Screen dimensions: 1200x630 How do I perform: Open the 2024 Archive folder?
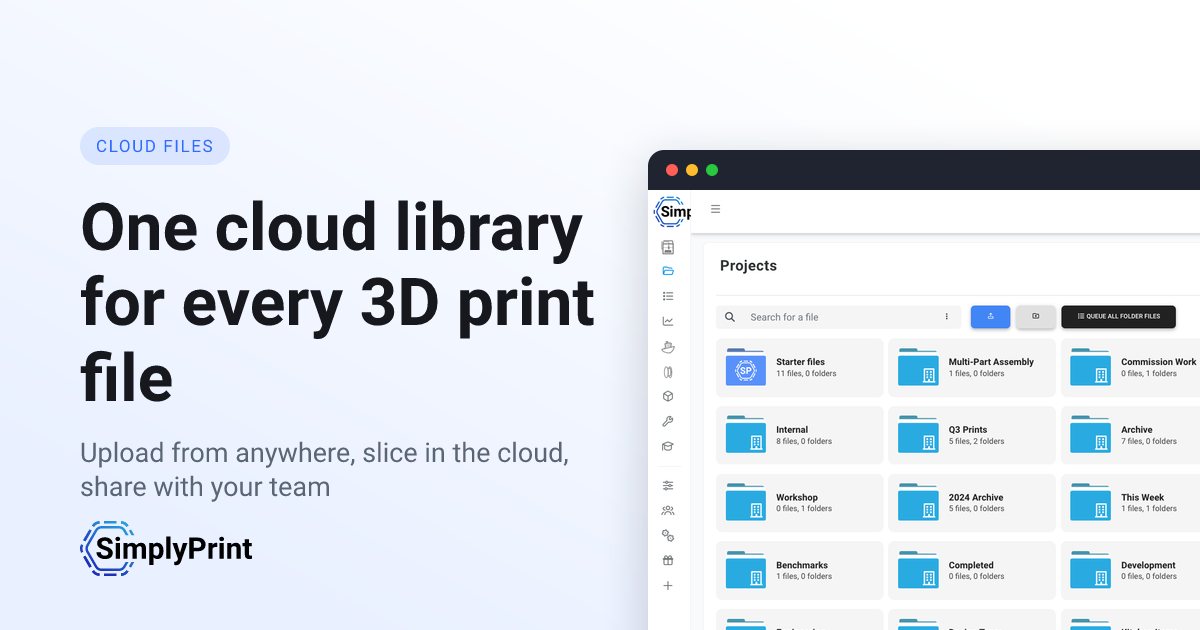(x=972, y=503)
